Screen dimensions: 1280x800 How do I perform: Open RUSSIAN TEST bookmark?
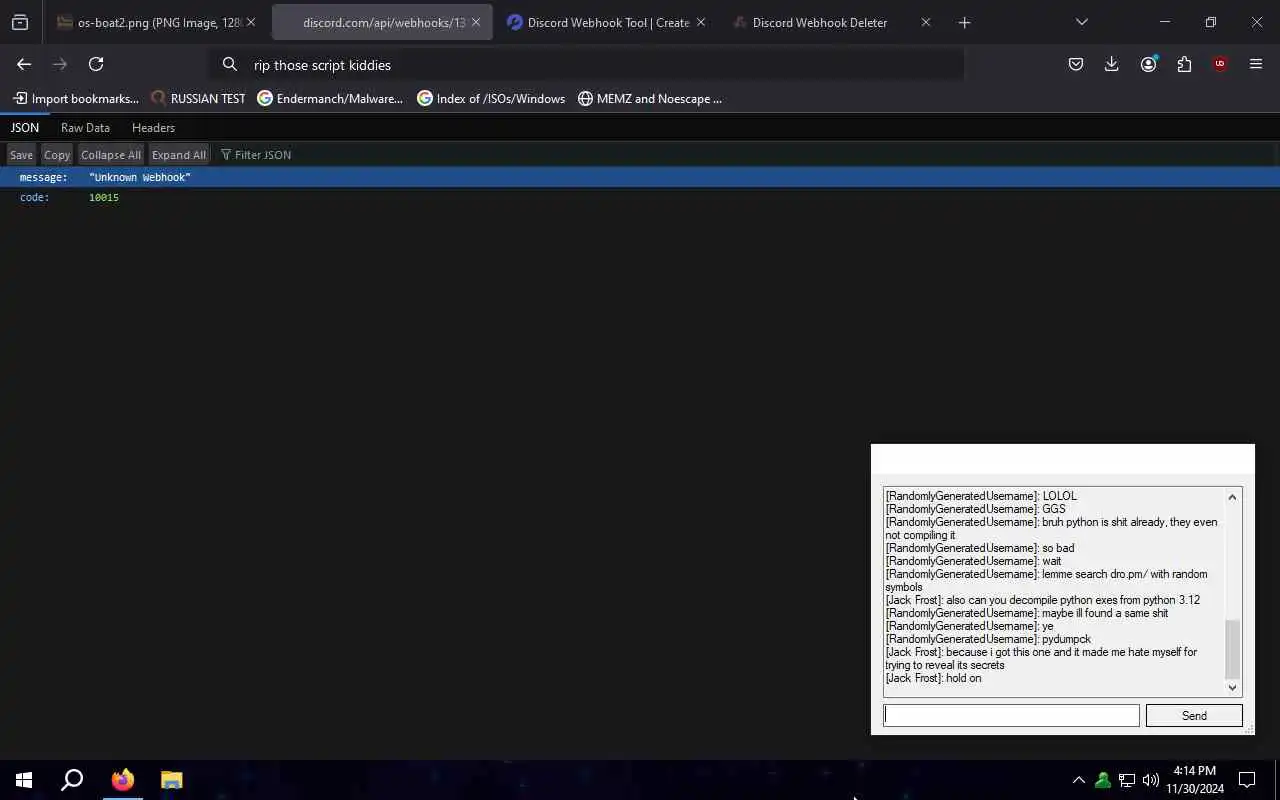(198, 98)
